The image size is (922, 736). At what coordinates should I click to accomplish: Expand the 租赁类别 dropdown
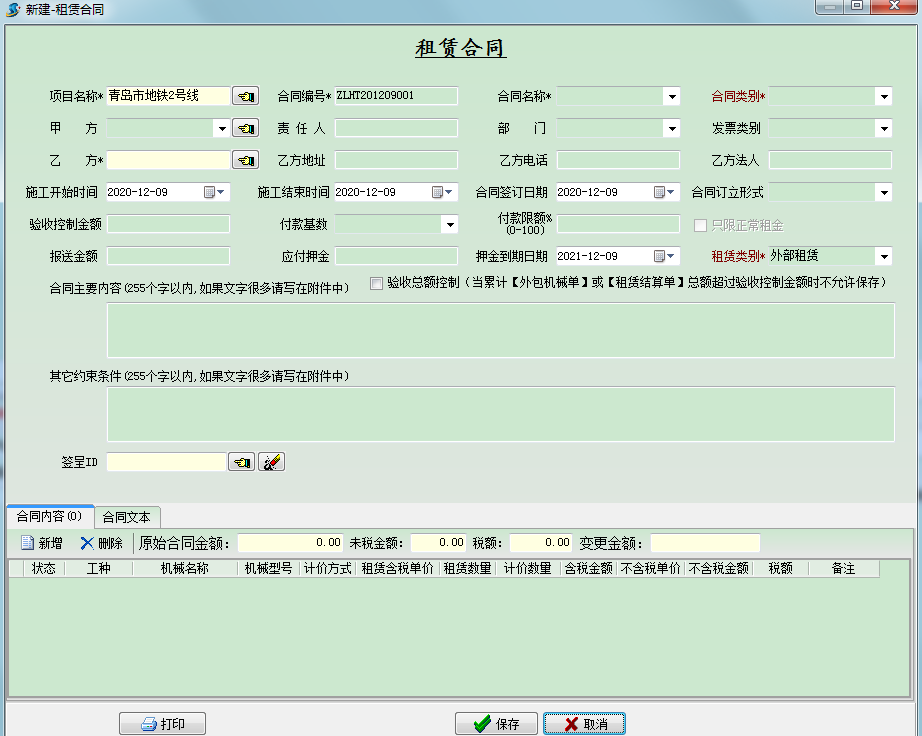(883, 255)
